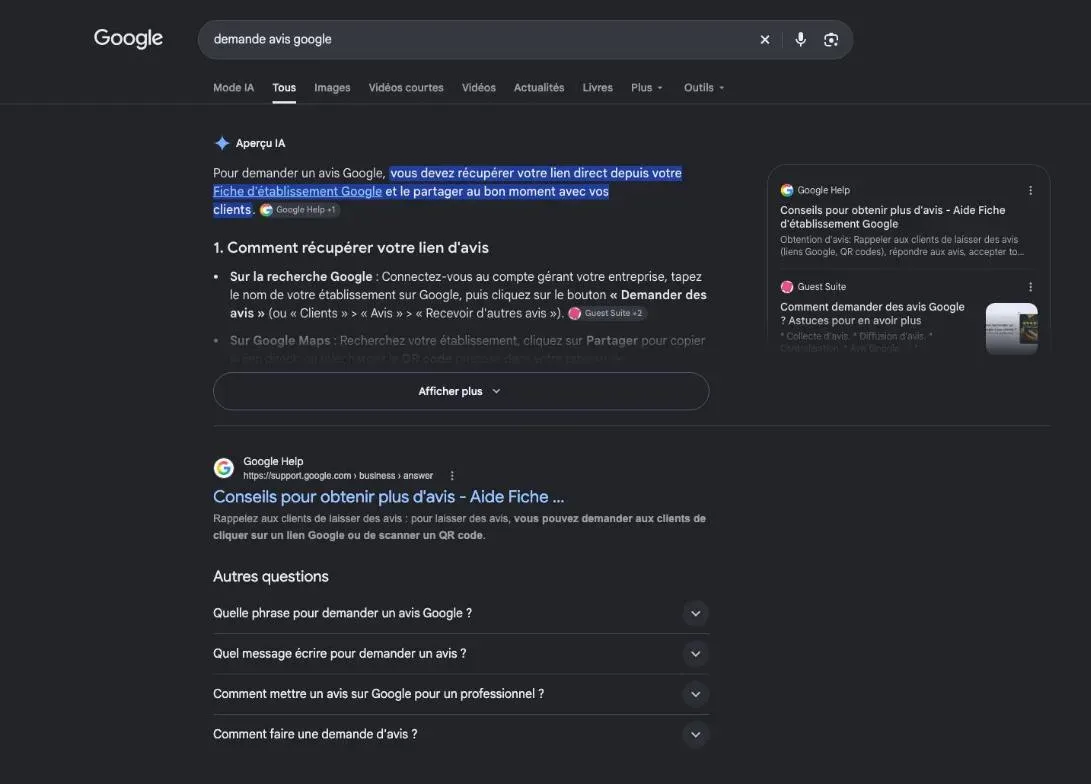The width and height of the screenshot is (1091, 784).
Task: Open Actualités tab
Action: coord(539,88)
